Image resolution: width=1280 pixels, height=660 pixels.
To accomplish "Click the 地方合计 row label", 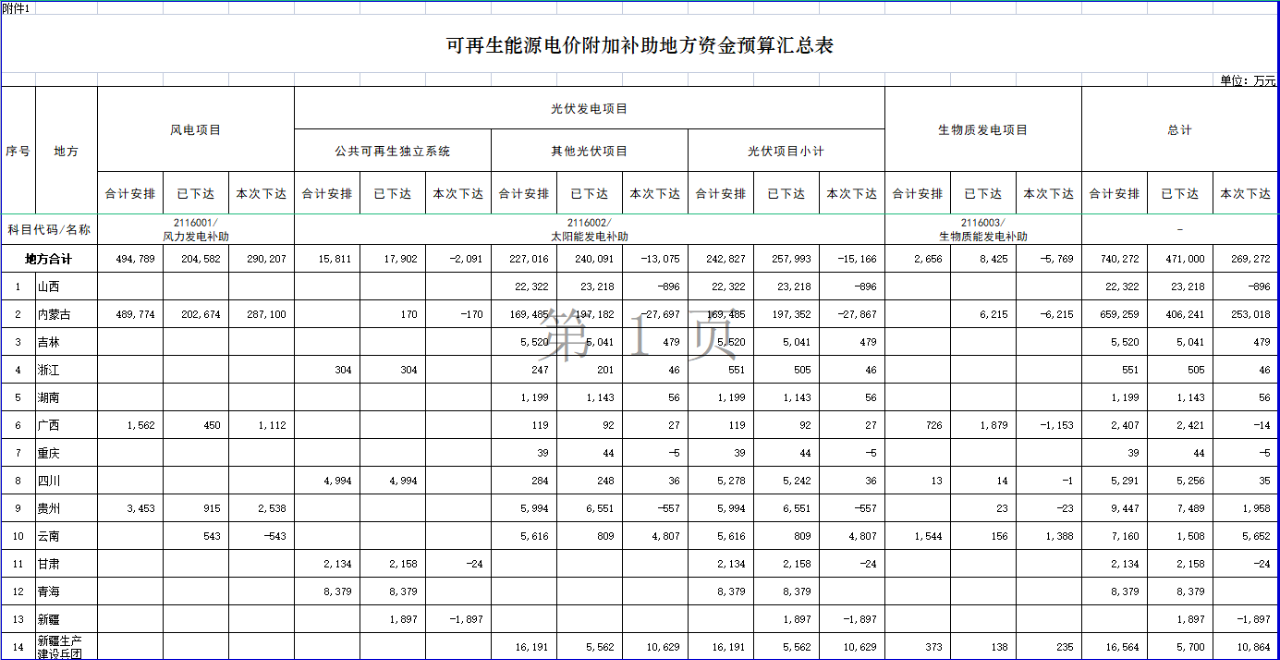I will point(49,258).
